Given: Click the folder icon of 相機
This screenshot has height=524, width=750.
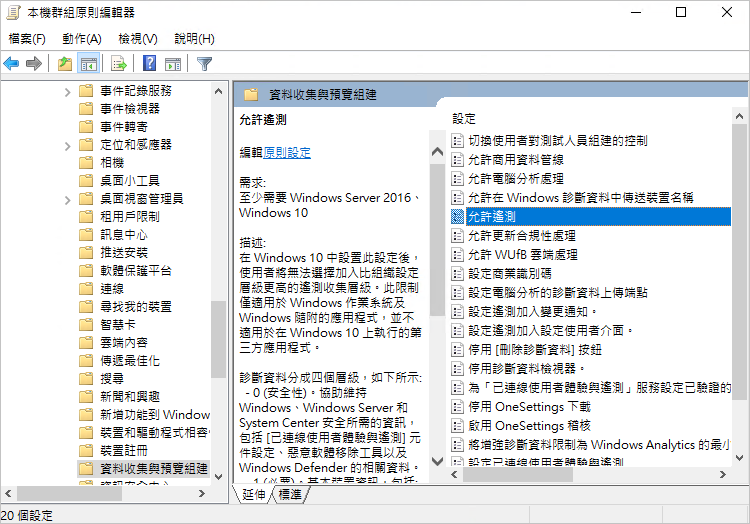Looking at the screenshot, I should pyautogui.click(x=86, y=163).
